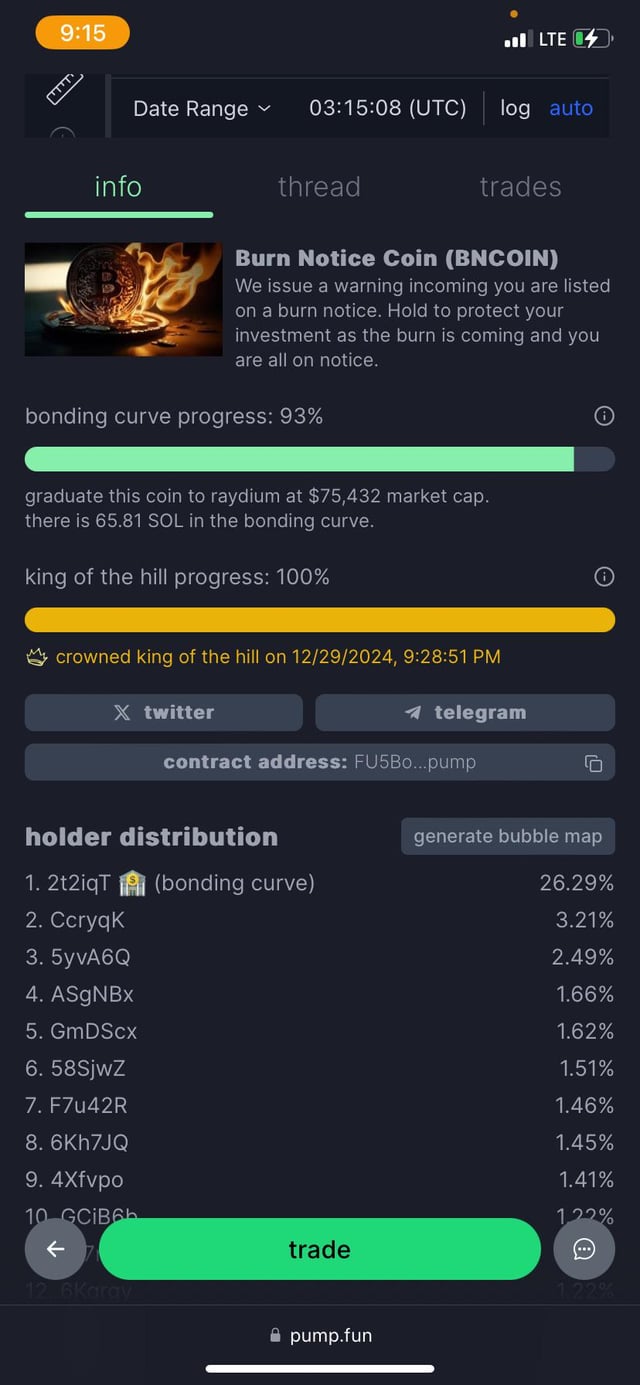Image resolution: width=640 pixels, height=1385 pixels.
Task: Expand the Date Range dropdown
Action: 202,108
